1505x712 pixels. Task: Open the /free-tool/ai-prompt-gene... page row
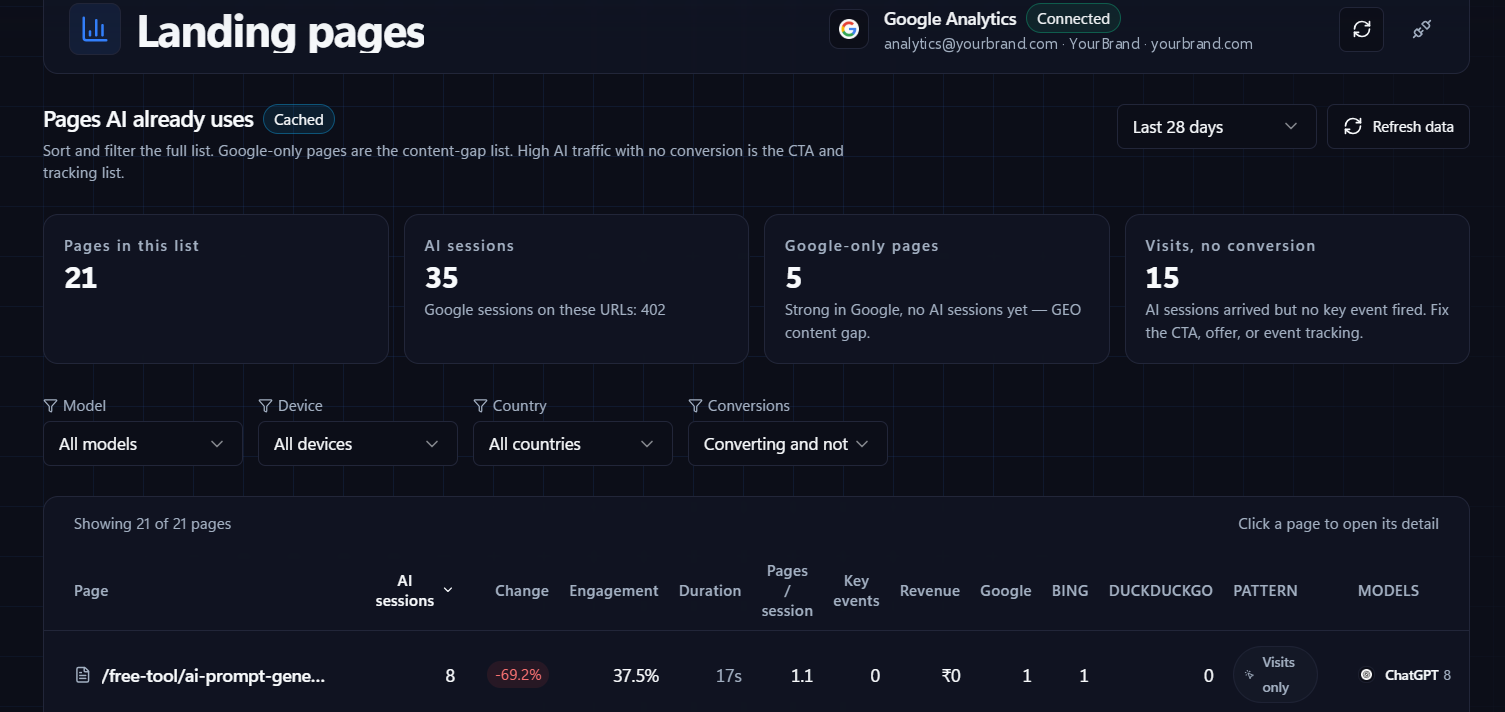(x=756, y=675)
